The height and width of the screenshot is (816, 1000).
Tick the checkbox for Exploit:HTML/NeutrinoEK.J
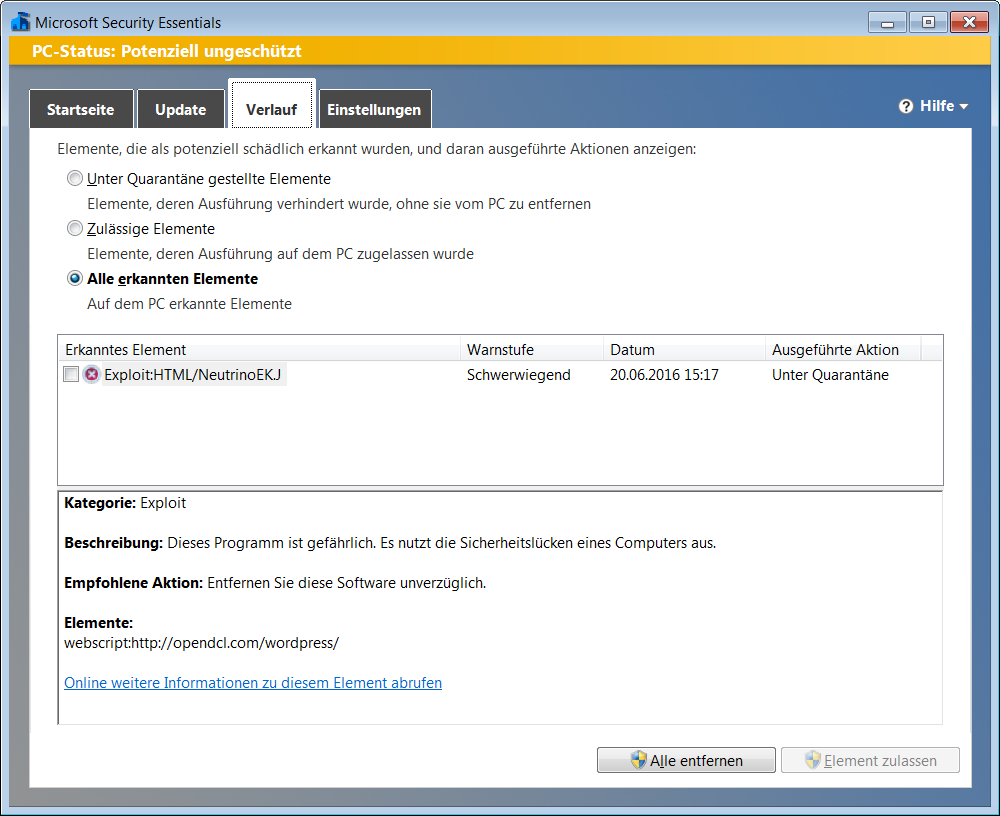point(71,375)
